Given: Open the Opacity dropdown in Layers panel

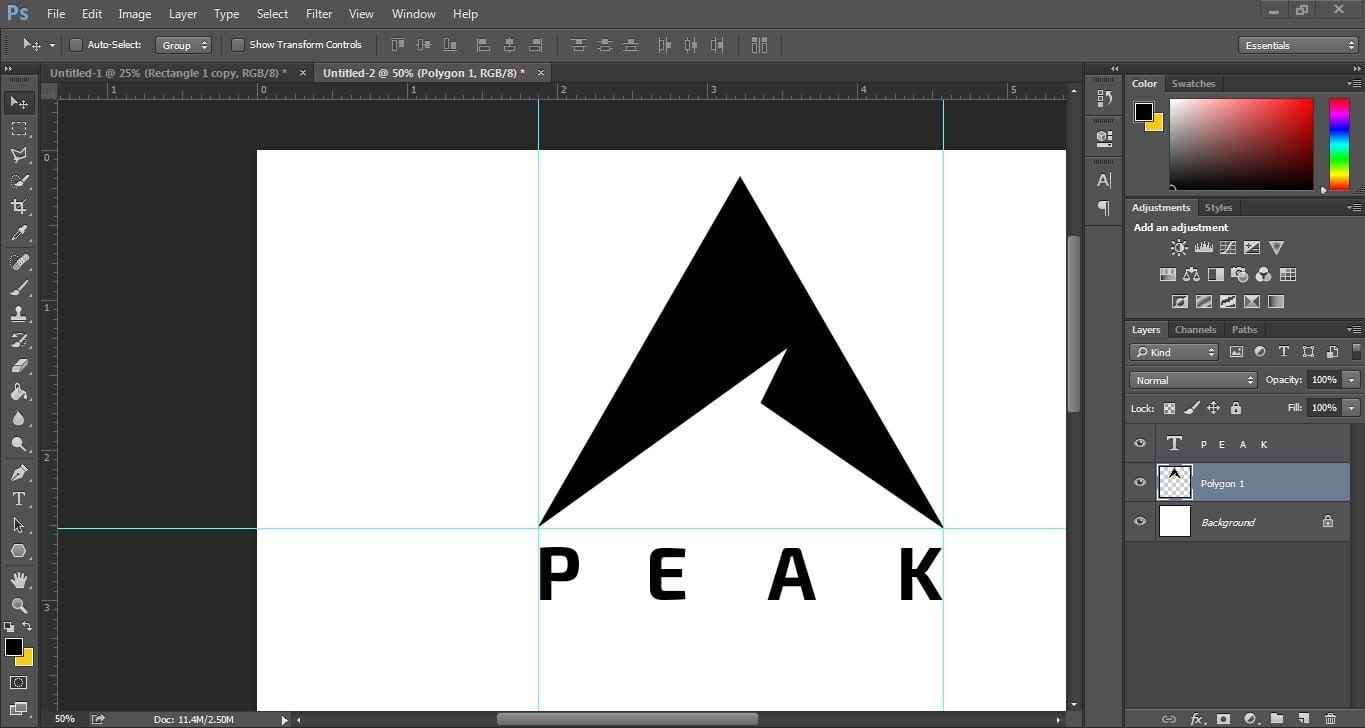Looking at the screenshot, I should pyautogui.click(x=1351, y=379).
